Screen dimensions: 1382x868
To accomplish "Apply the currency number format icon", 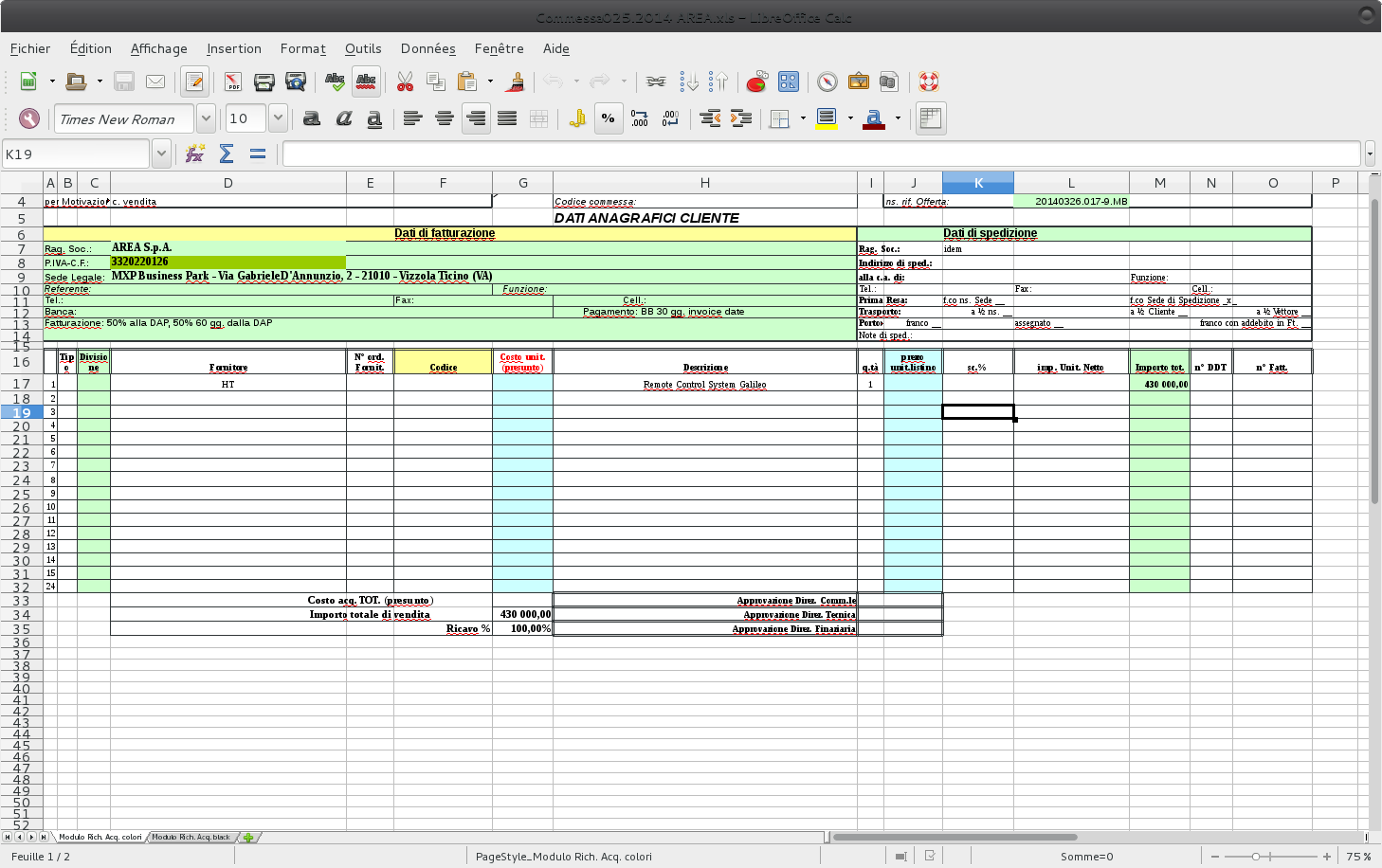I will pyautogui.click(x=577, y=118).
